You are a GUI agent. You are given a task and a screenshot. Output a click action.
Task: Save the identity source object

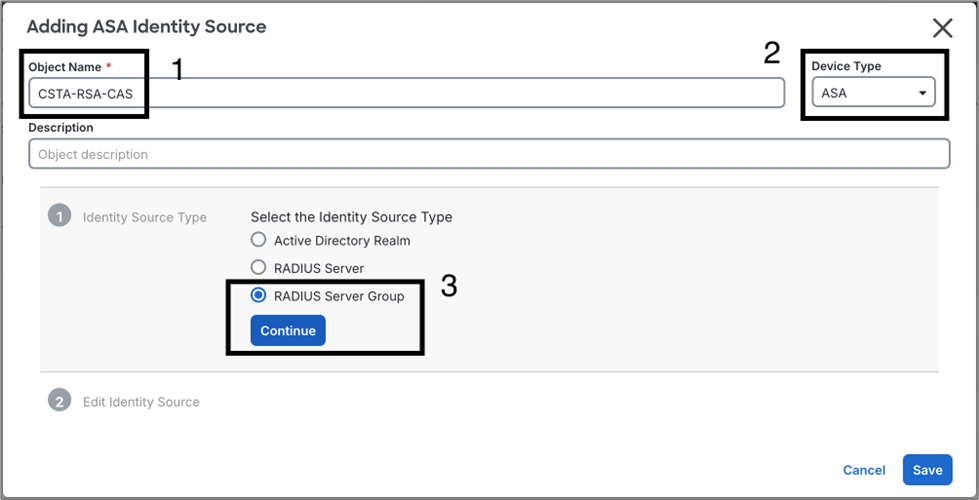click(927, 470)
